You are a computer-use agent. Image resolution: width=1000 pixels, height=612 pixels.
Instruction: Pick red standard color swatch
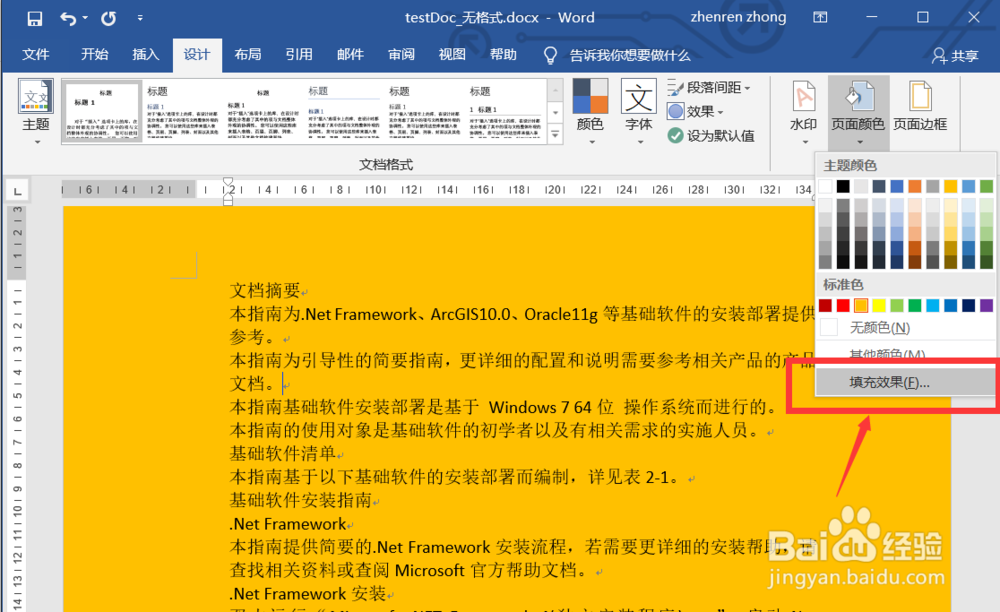pos(843,305)
